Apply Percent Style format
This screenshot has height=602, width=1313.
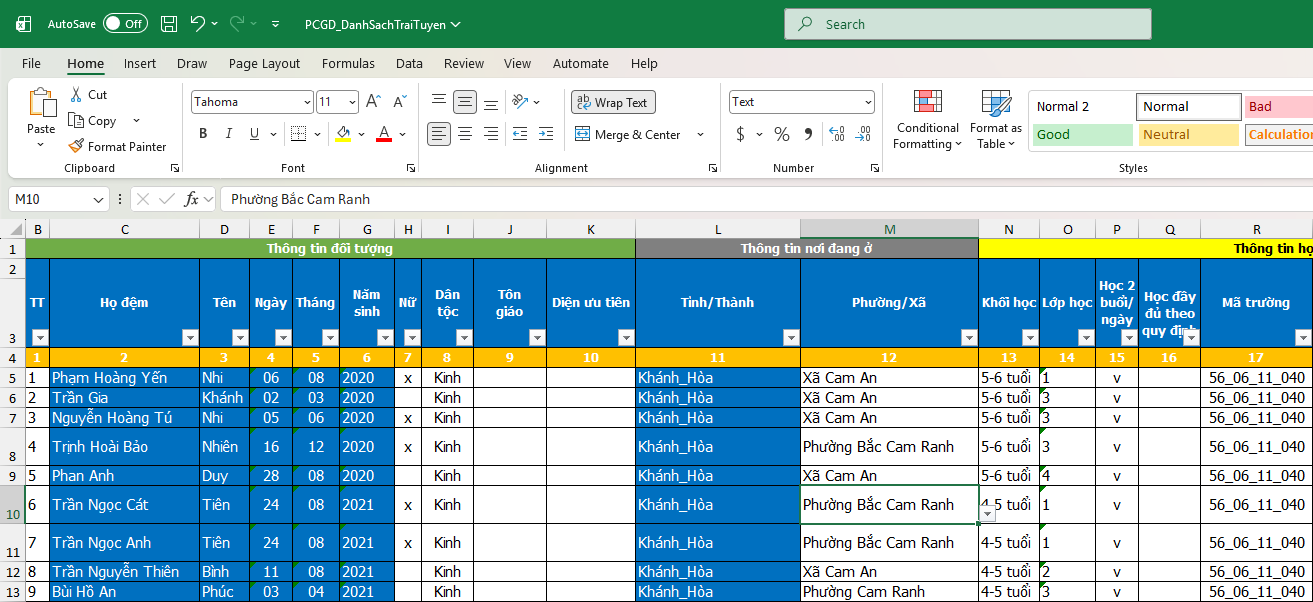point(782,134)
